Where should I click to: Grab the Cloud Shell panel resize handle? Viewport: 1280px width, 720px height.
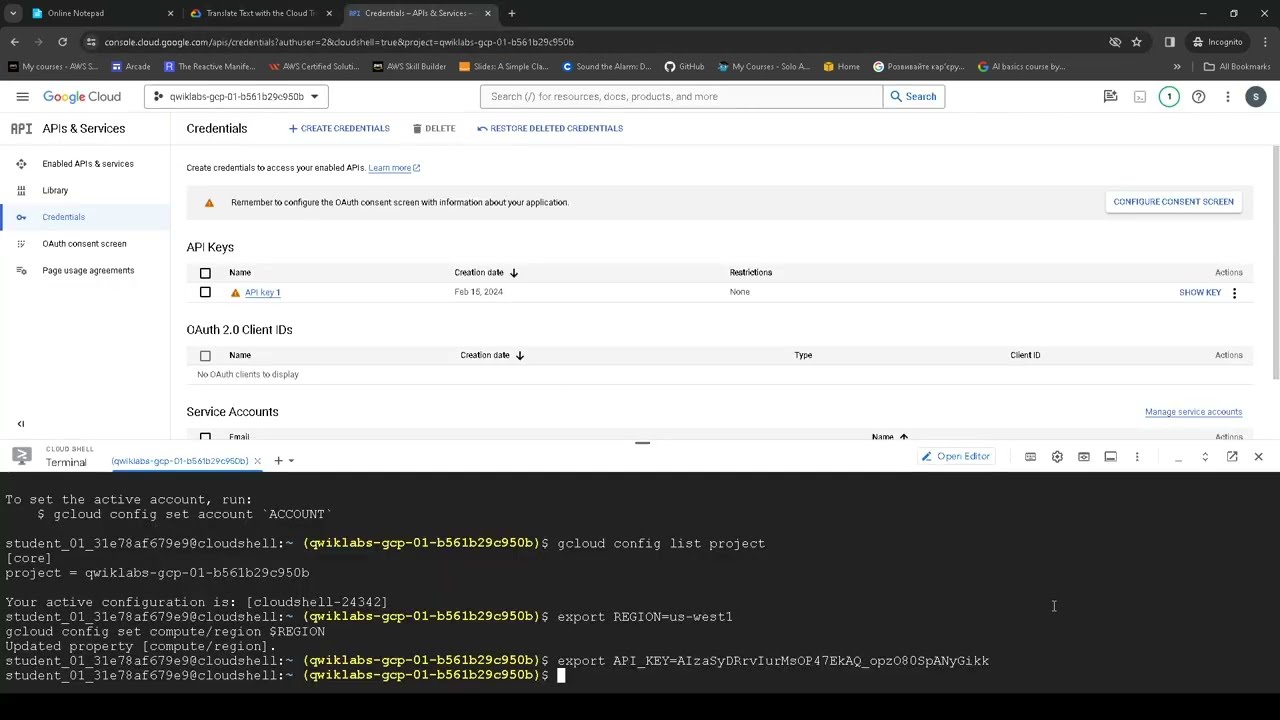[x=642, y=443]
